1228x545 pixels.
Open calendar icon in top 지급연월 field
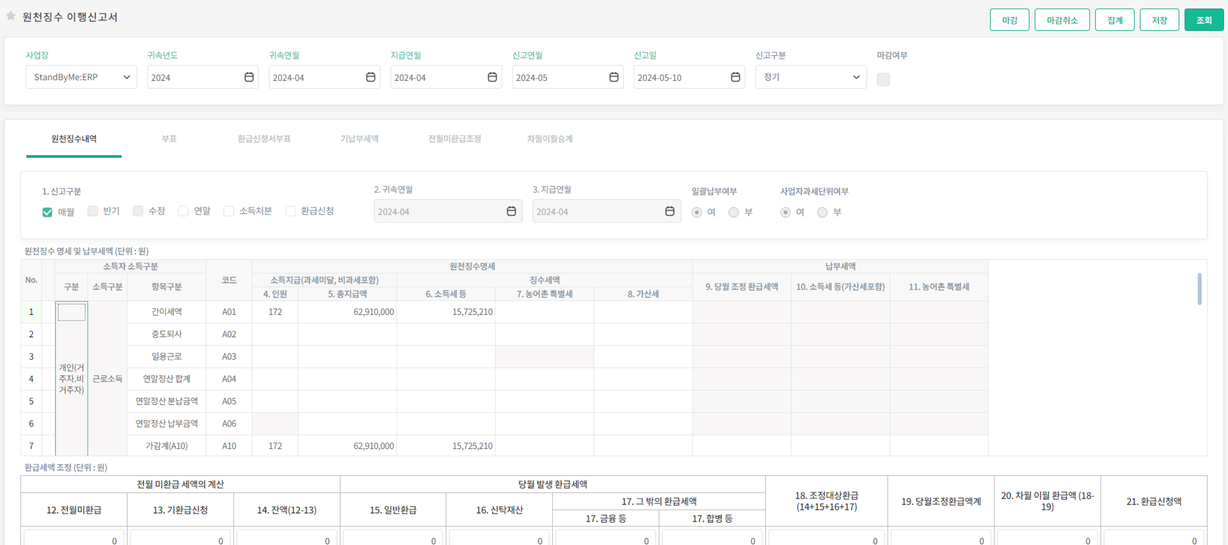492,77
